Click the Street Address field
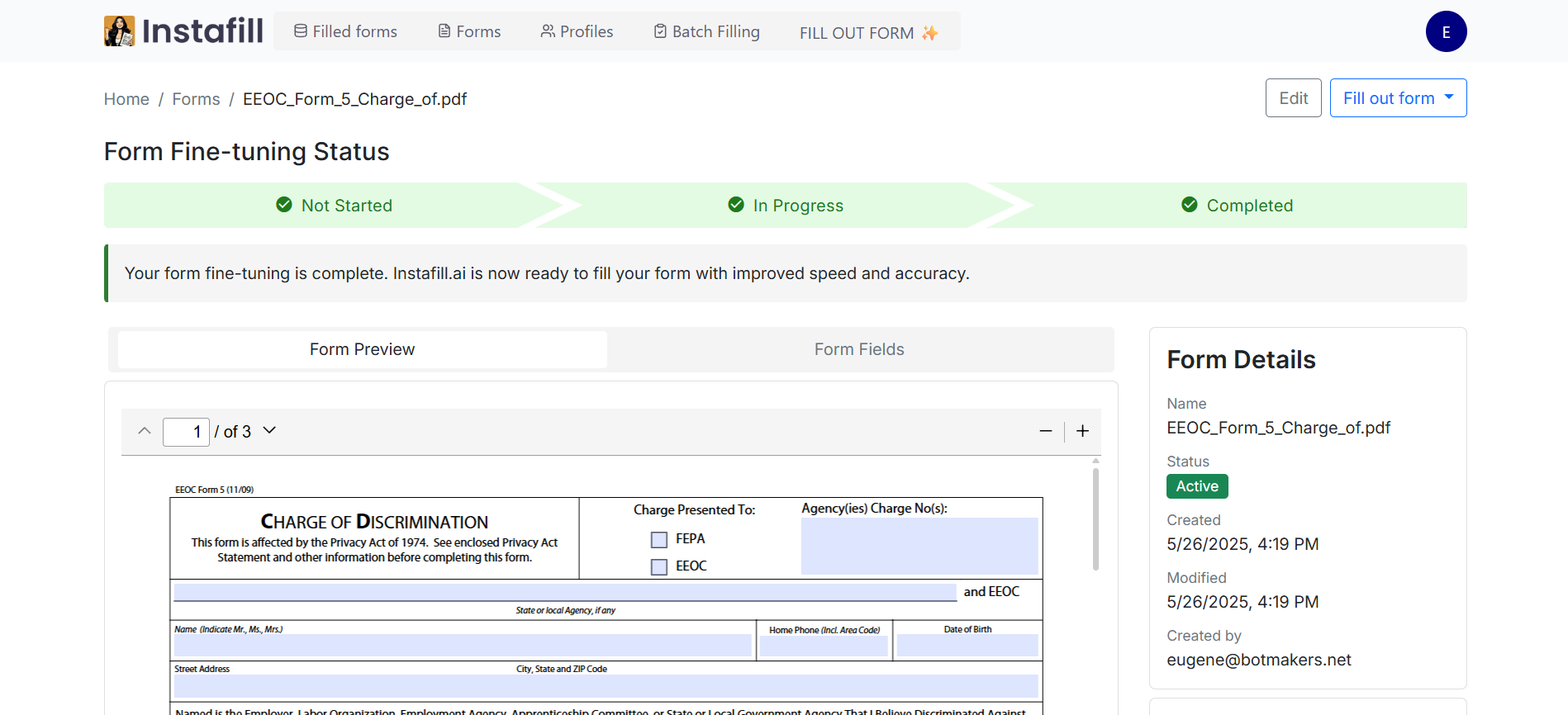 (606, 686)
